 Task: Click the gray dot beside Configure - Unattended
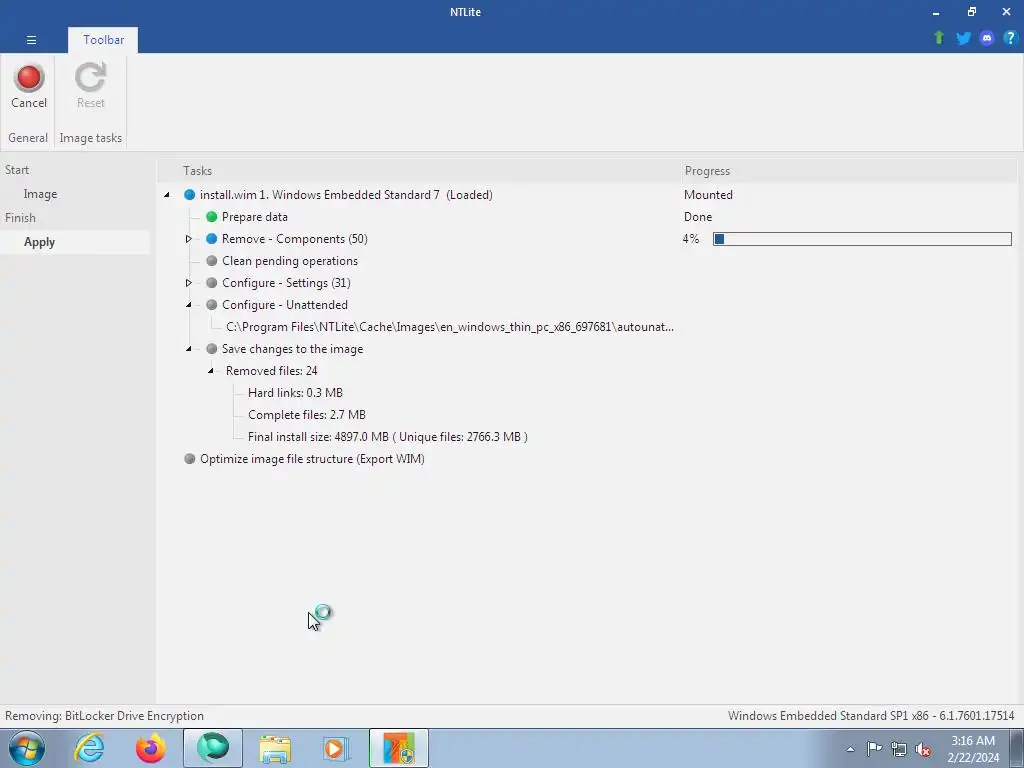[212, 305]
